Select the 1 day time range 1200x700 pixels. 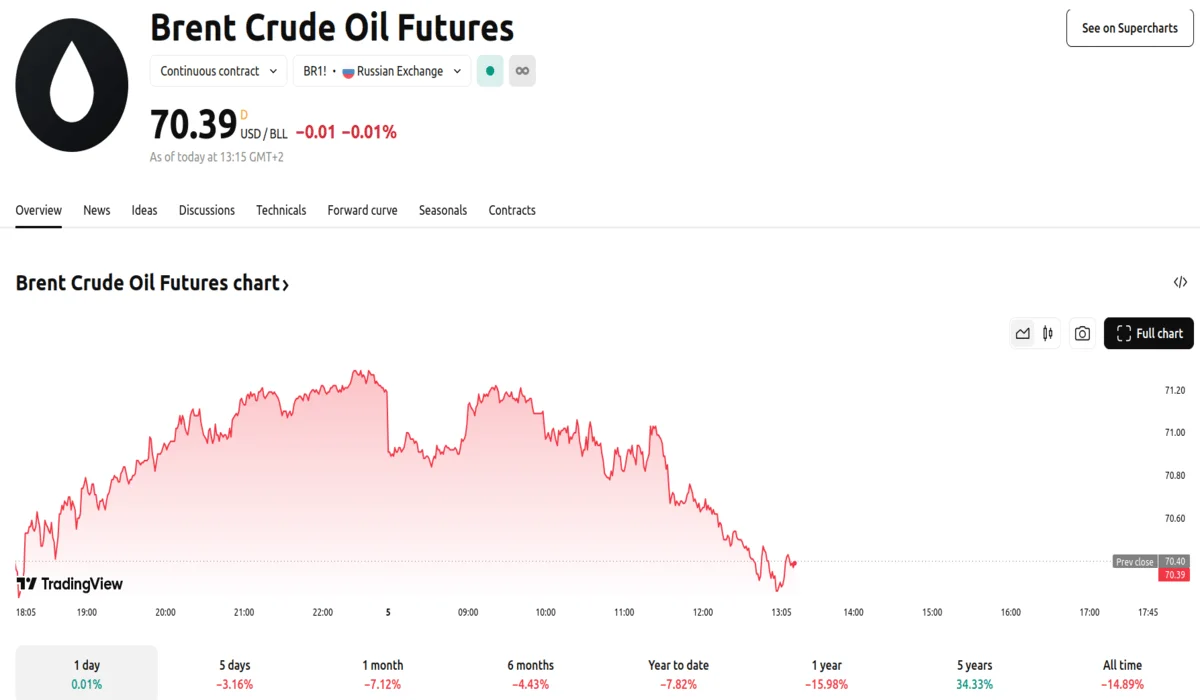coord(87,673)
